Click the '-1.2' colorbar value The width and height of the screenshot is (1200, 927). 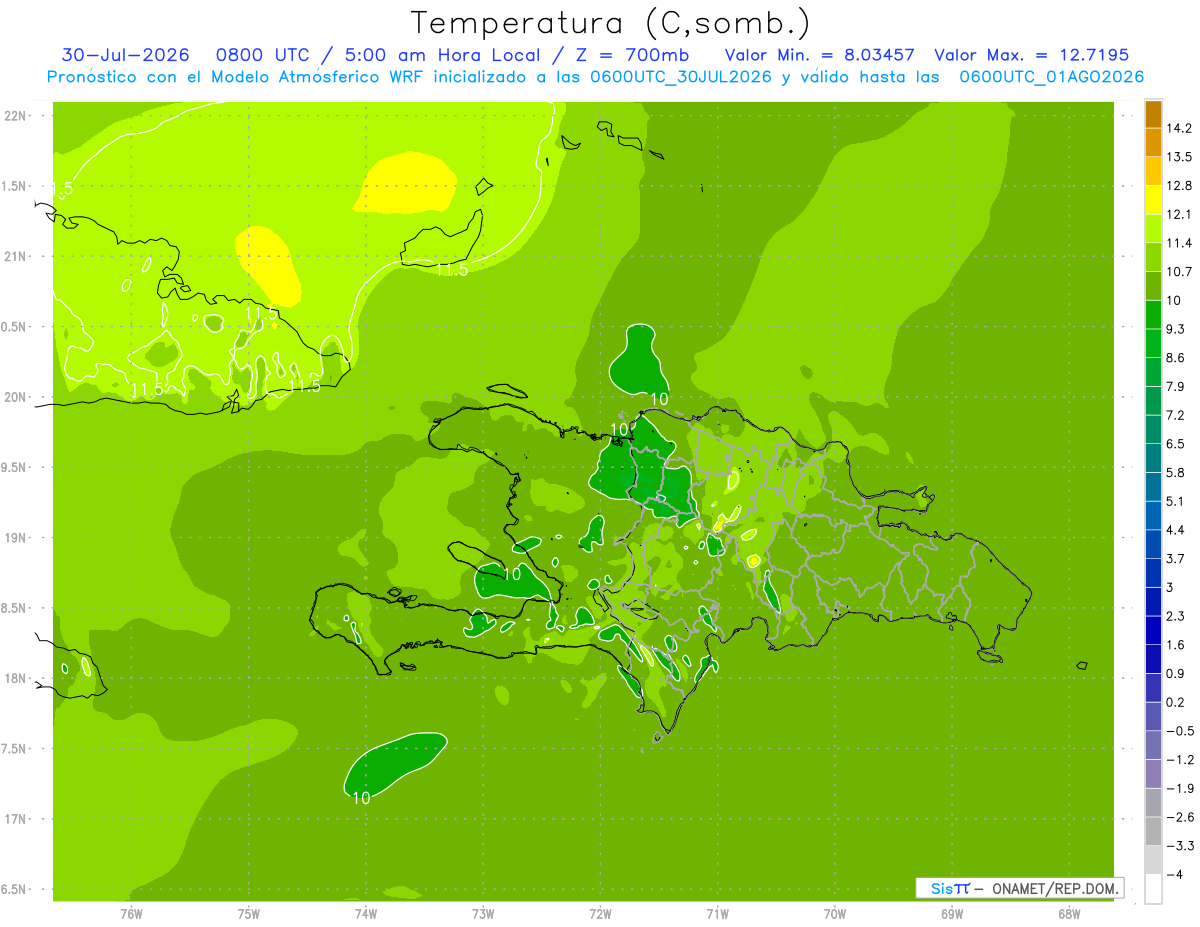click(1179, 759)
